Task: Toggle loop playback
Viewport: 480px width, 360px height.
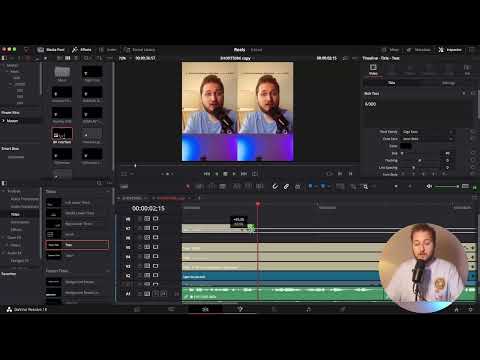Action: tap(255, 174)
